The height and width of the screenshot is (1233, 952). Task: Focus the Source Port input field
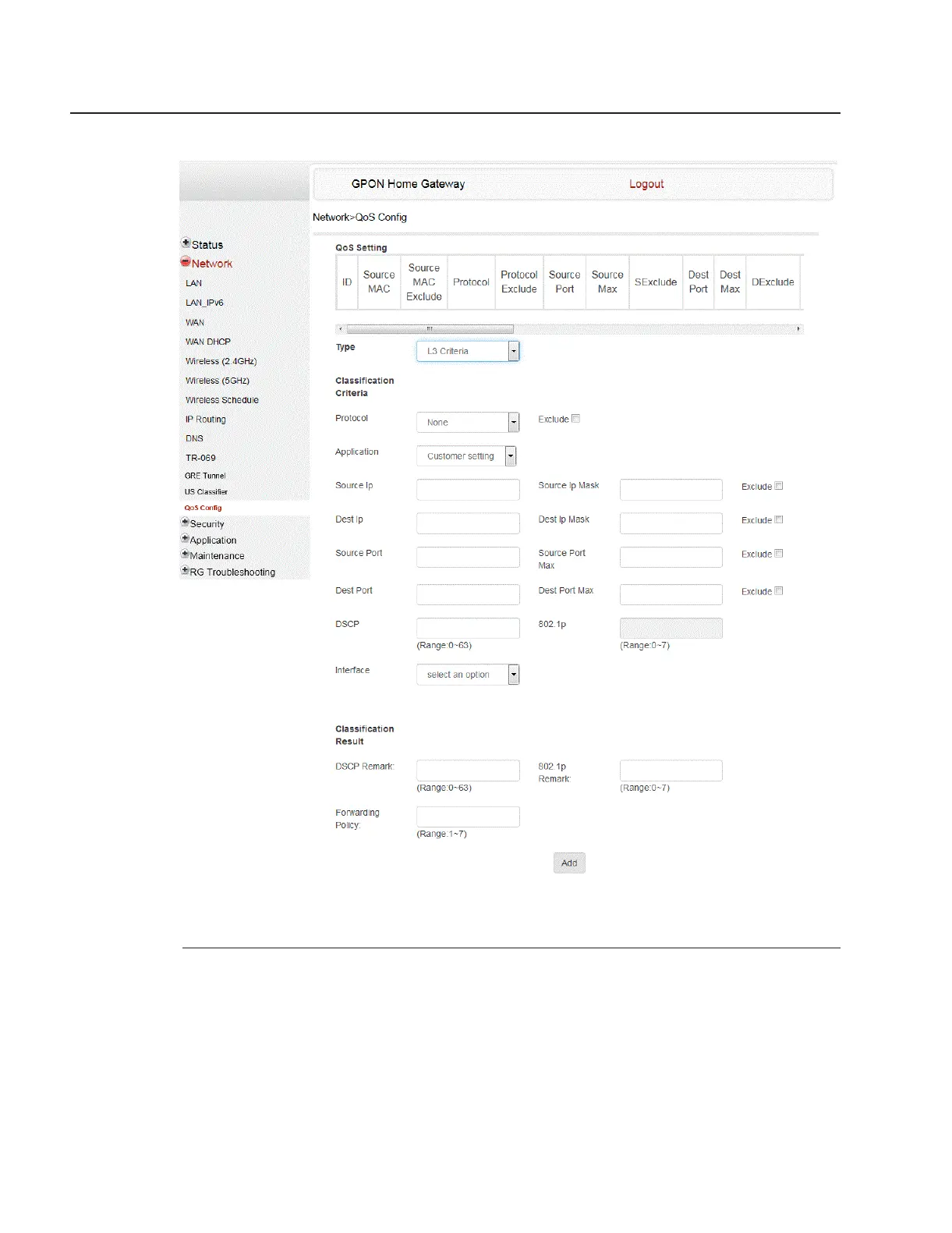tap(468, 557)
